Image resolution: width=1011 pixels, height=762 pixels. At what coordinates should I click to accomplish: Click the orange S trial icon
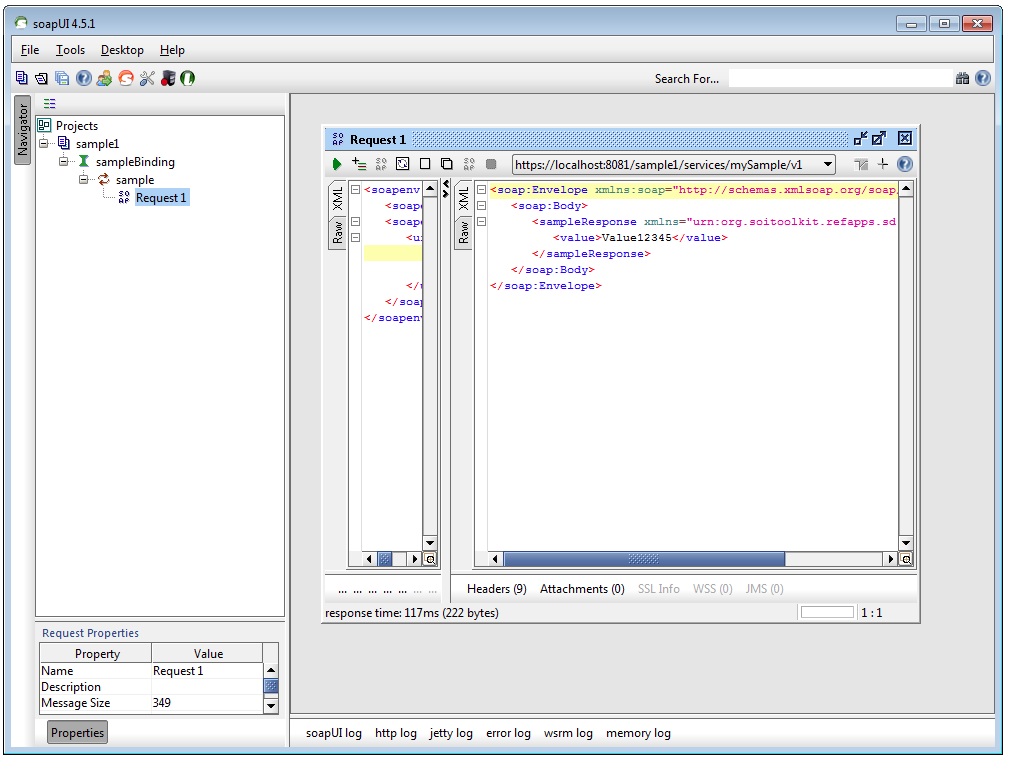coord(126,79)
